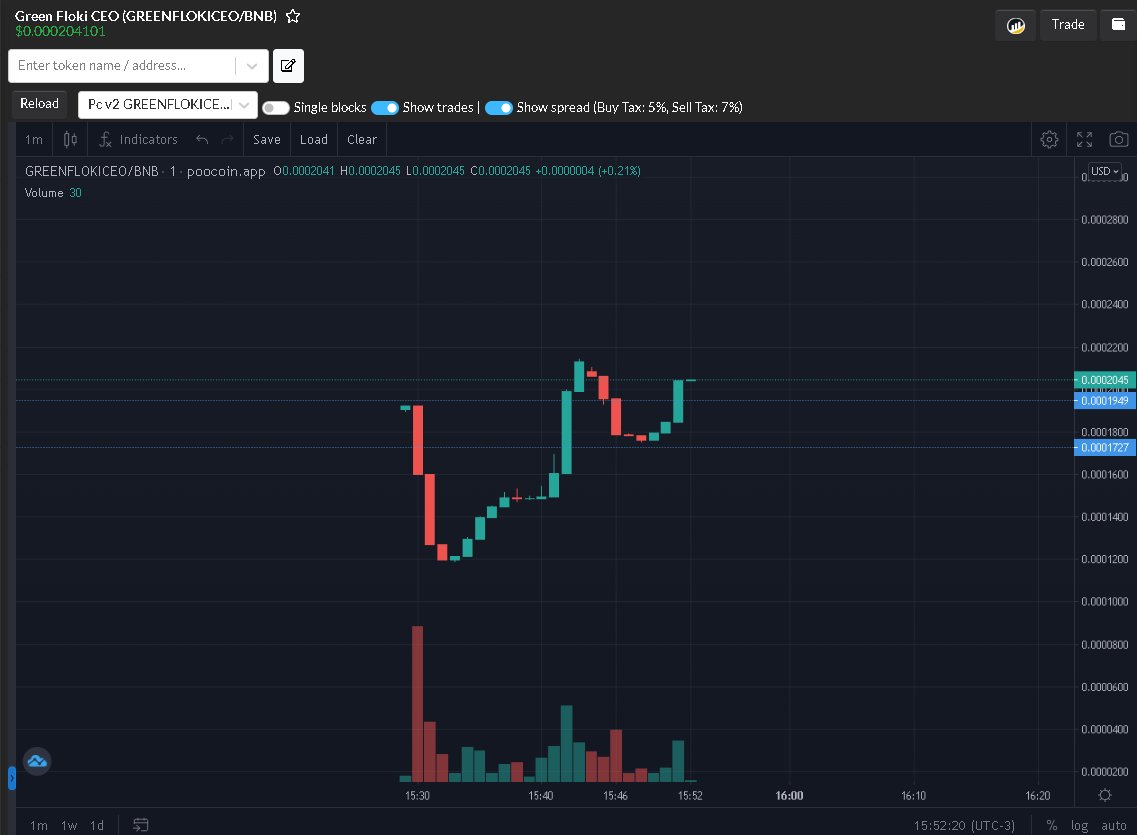The height and width of the screenshot is (835, 1137).
Task: Select 1d range at bottom bar
Action: [97, 826]
